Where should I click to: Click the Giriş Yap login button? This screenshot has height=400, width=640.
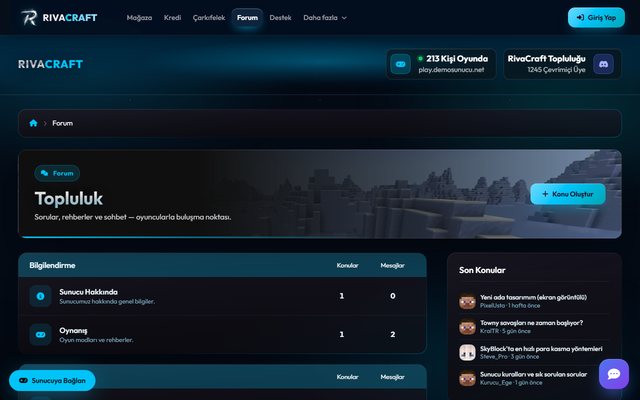click(596, 18)
